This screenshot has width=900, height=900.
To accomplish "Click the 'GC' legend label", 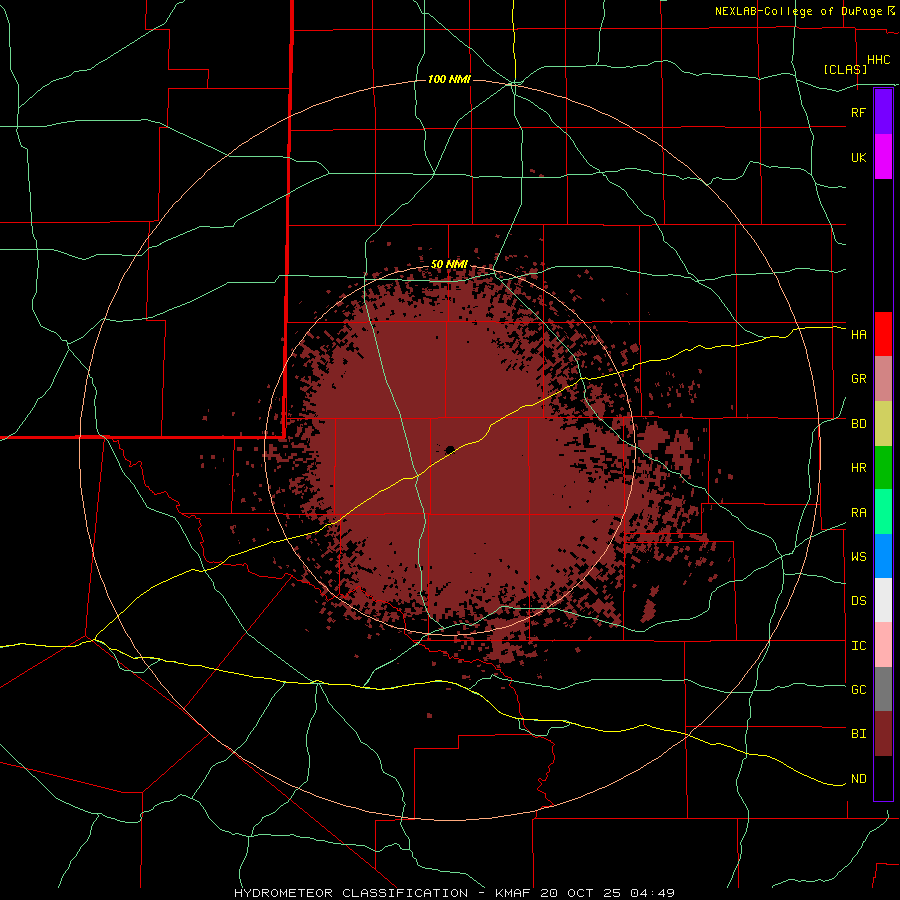I will (858, 690).
